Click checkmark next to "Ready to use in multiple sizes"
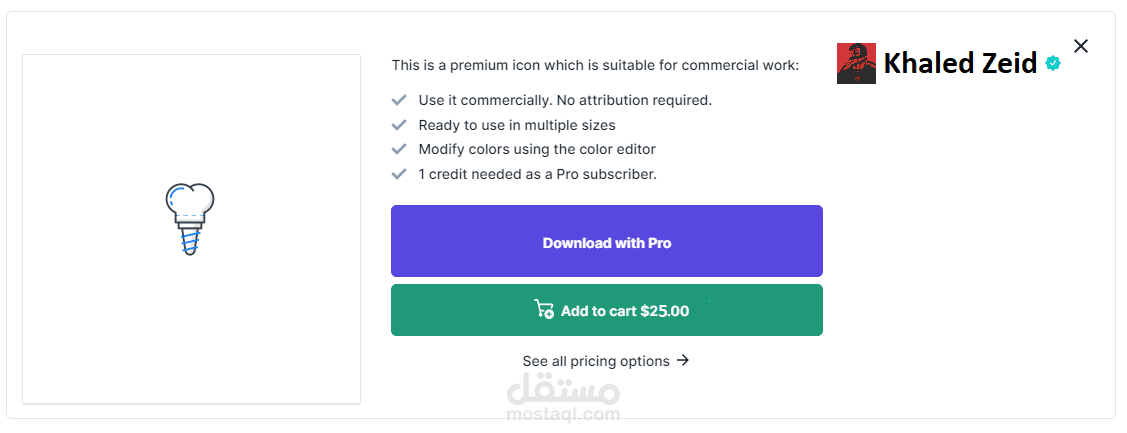The height and width of the screenshot is (433, 1127). click(399, 125)
